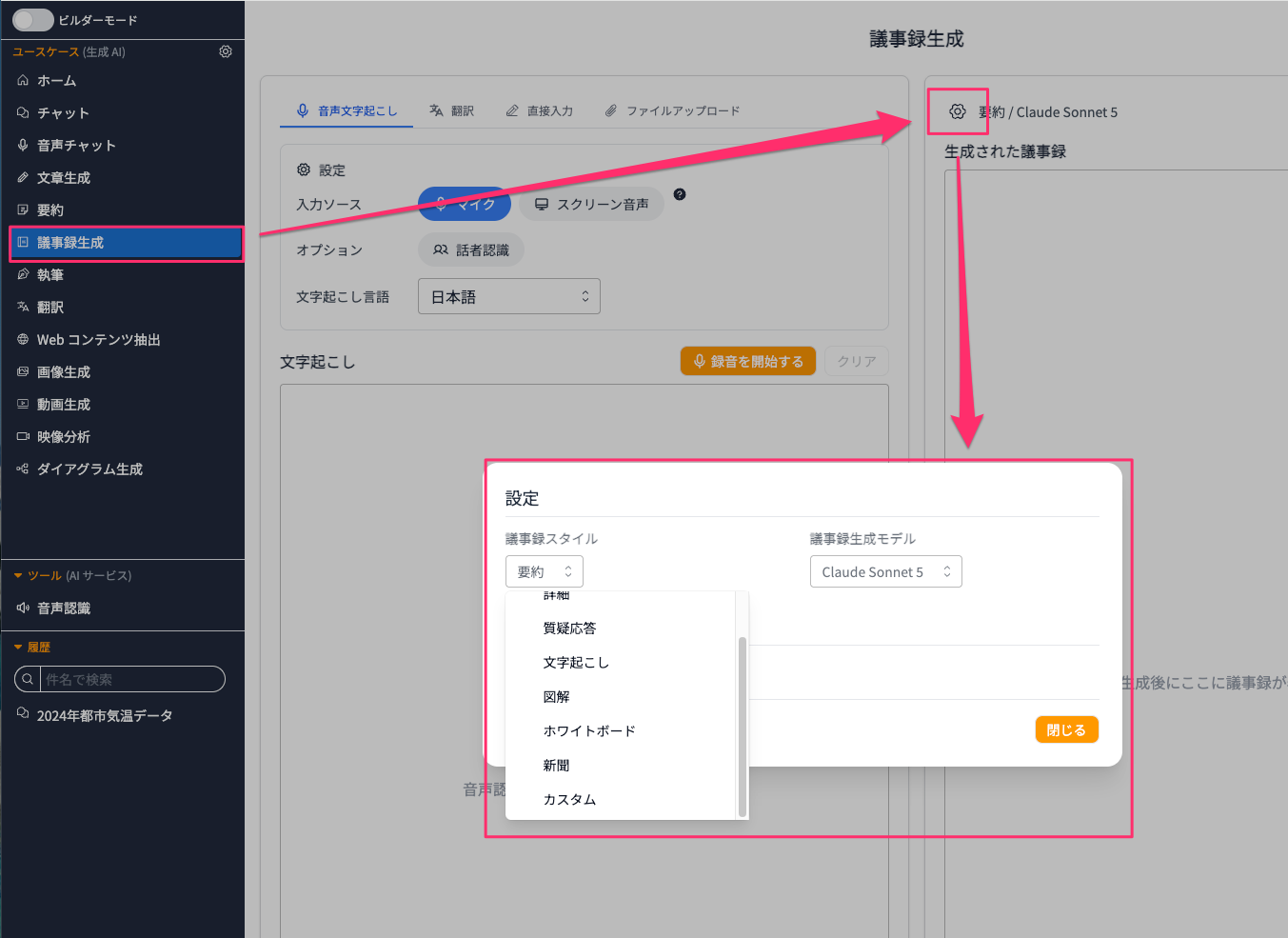Click the チャット bubble icon
The width and height of the screenshot is (1288, 938).
pyautogui.click(x=23, y=112)
